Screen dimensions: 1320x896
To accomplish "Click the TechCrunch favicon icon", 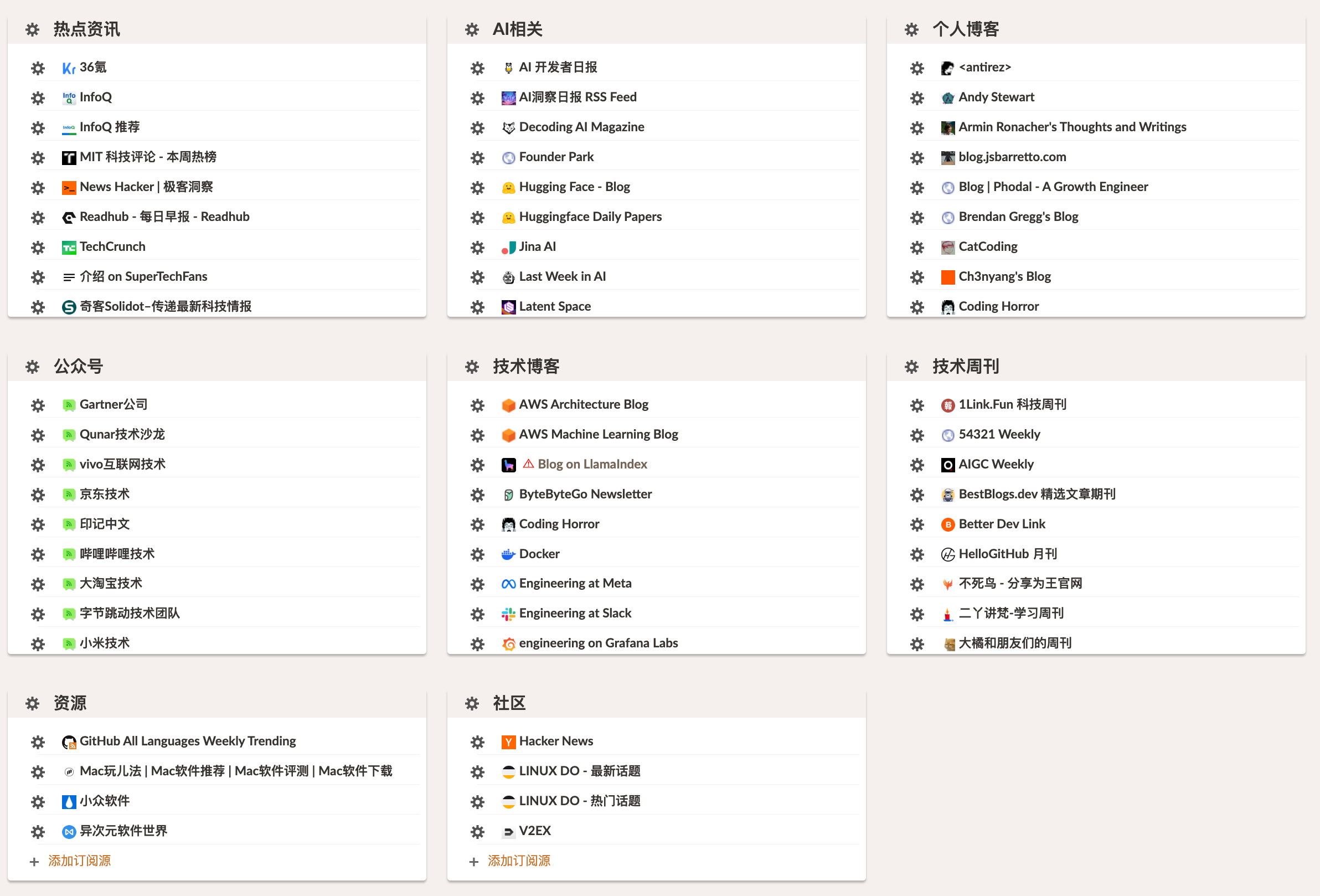I will click(69, 248).
